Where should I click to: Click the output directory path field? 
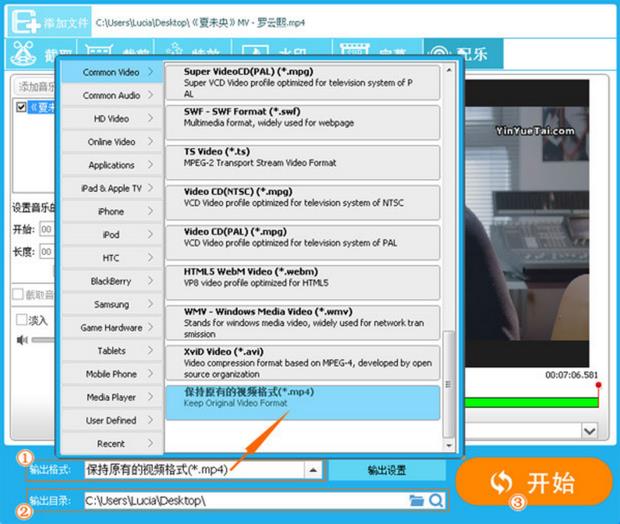(240, 500)
